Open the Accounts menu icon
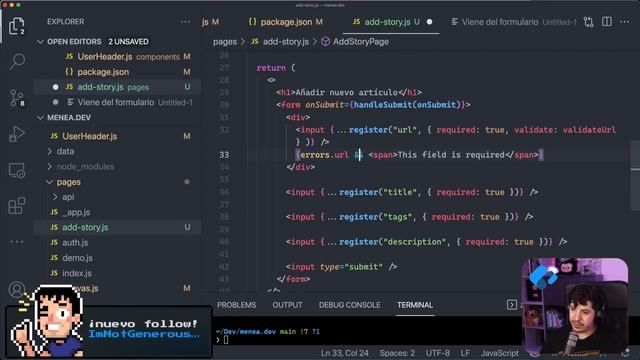This screenshot has height=360, width=640. (16, 289)
